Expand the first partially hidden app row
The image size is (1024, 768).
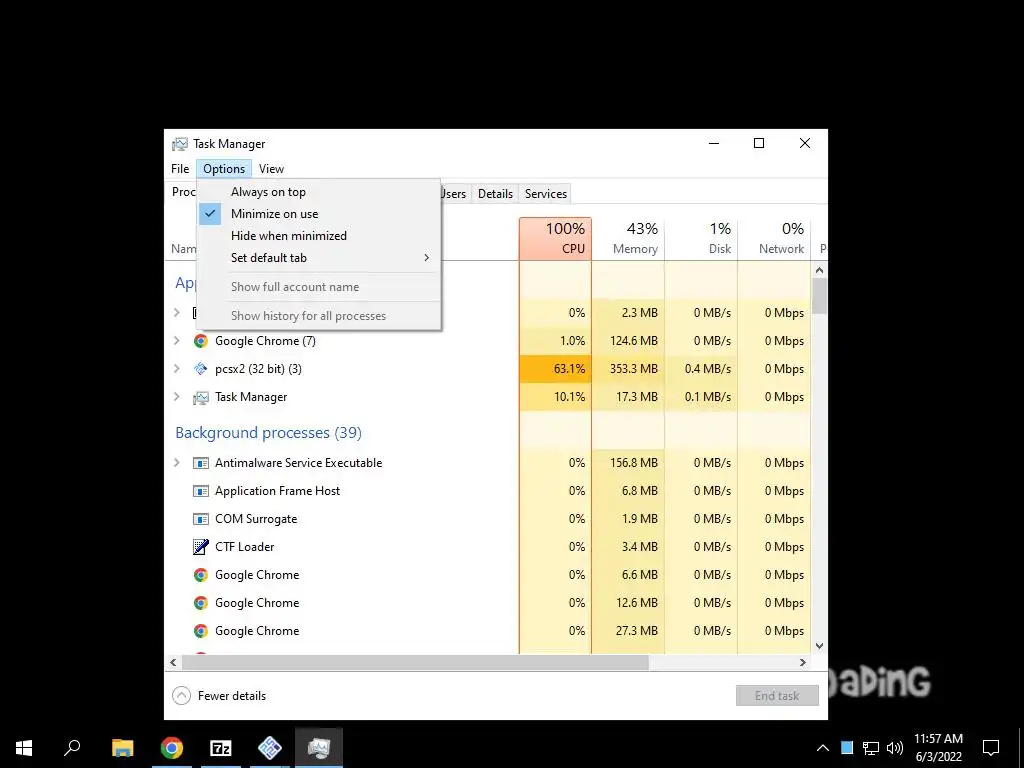[176, 313]
